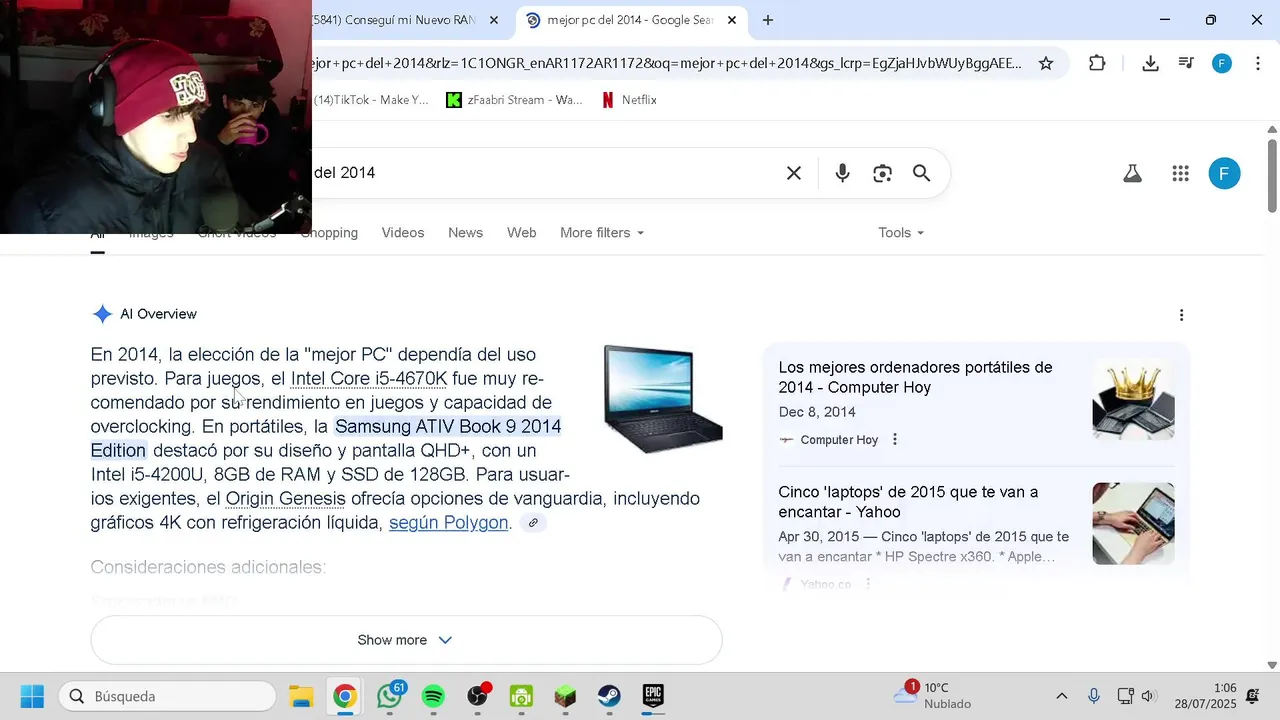
Task: Open Chrome downloads
Action: click(x=1150, y=63)
